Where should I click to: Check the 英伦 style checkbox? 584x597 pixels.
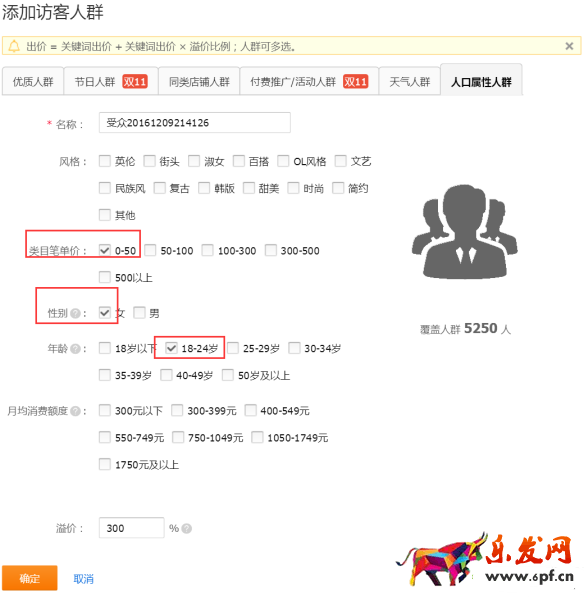(x=105, y=161)
